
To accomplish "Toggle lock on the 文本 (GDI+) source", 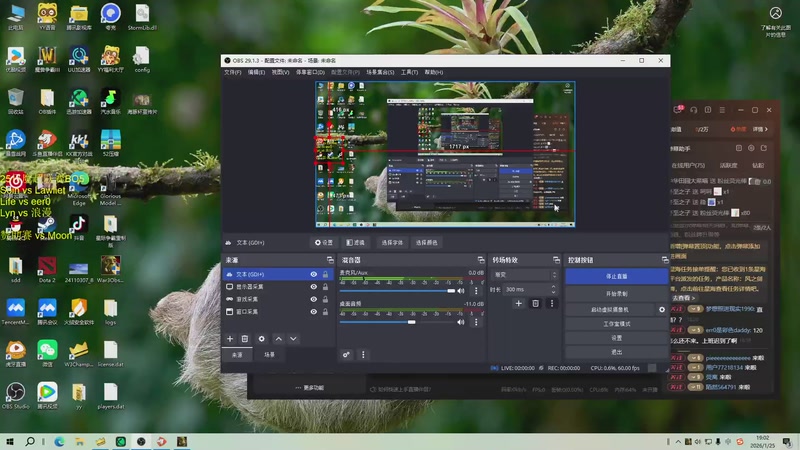I will click(x=326, y=274).
